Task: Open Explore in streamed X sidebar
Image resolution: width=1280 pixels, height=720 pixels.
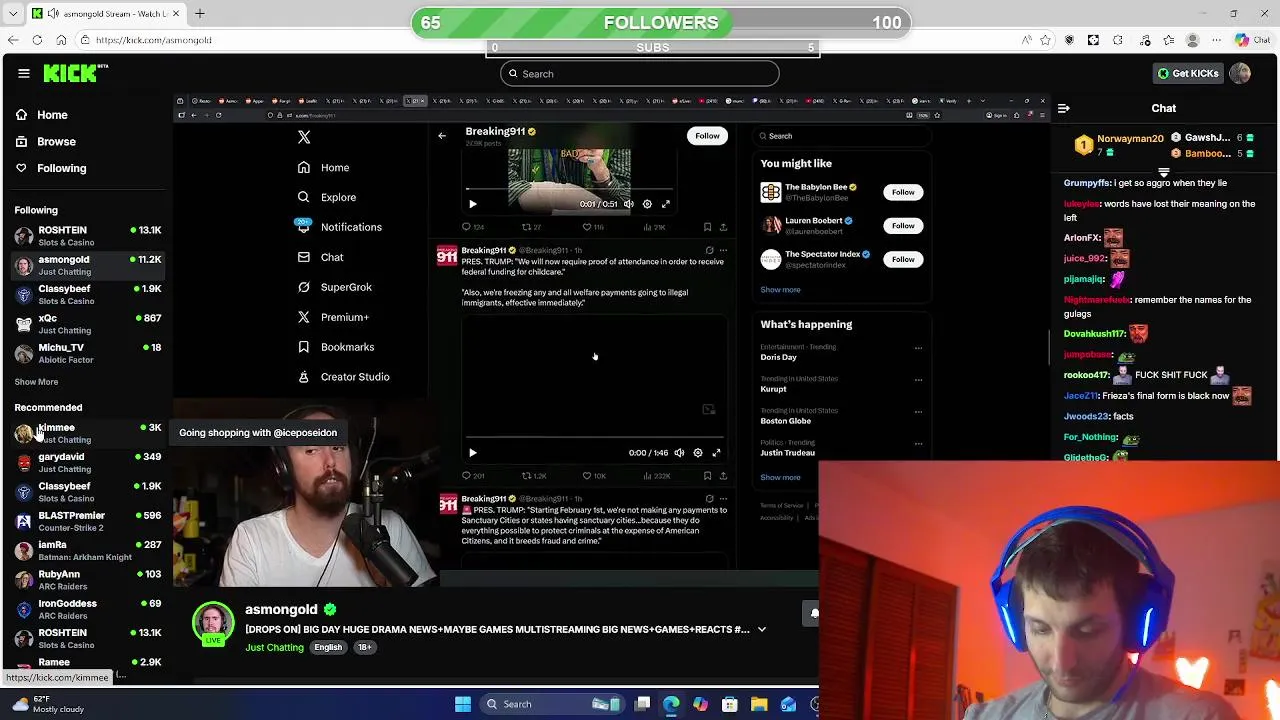Action: click(x=327, y=197)
